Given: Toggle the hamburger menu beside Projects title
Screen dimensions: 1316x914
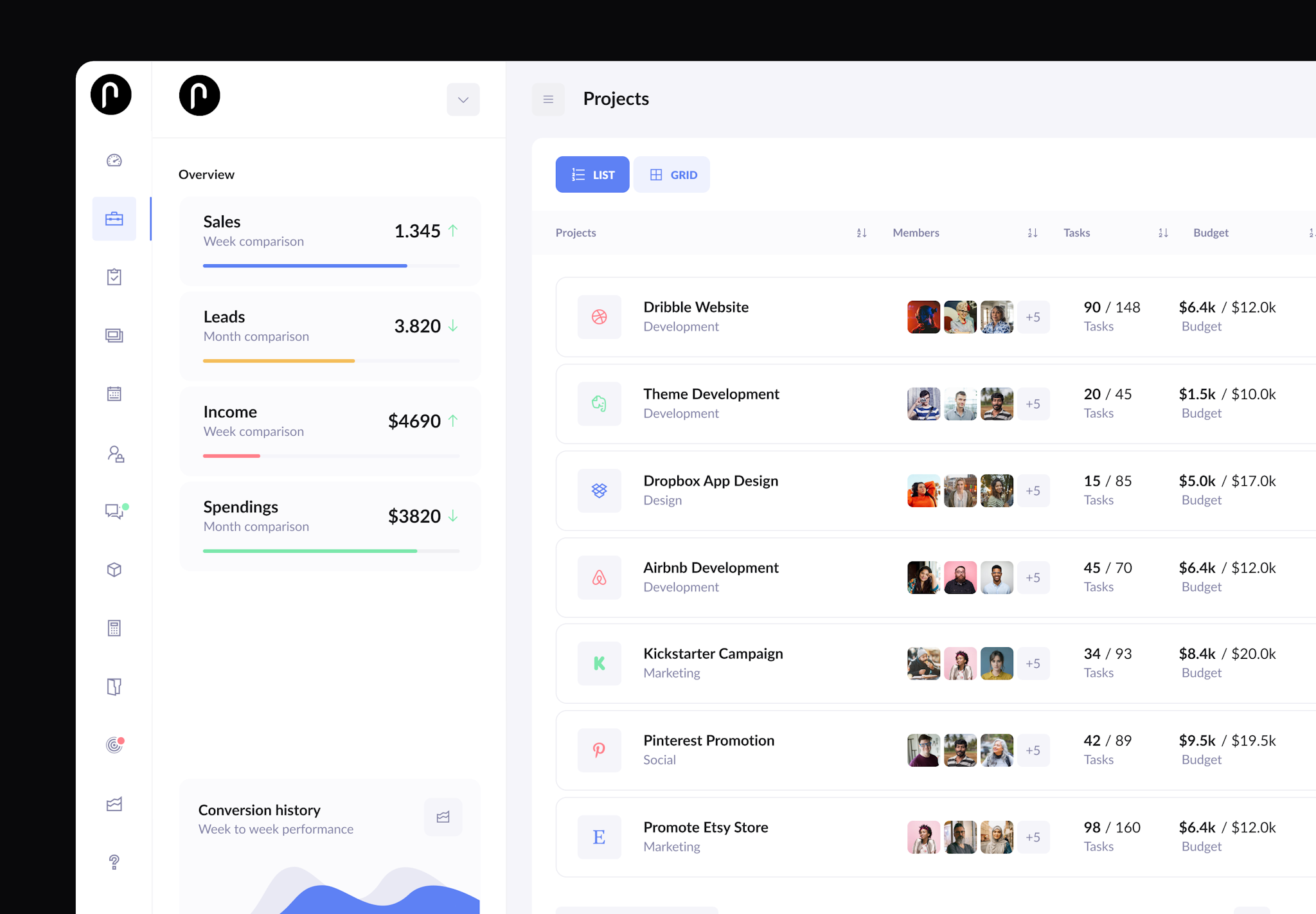Looking at the screenshot, I should (x=548, y=100).
